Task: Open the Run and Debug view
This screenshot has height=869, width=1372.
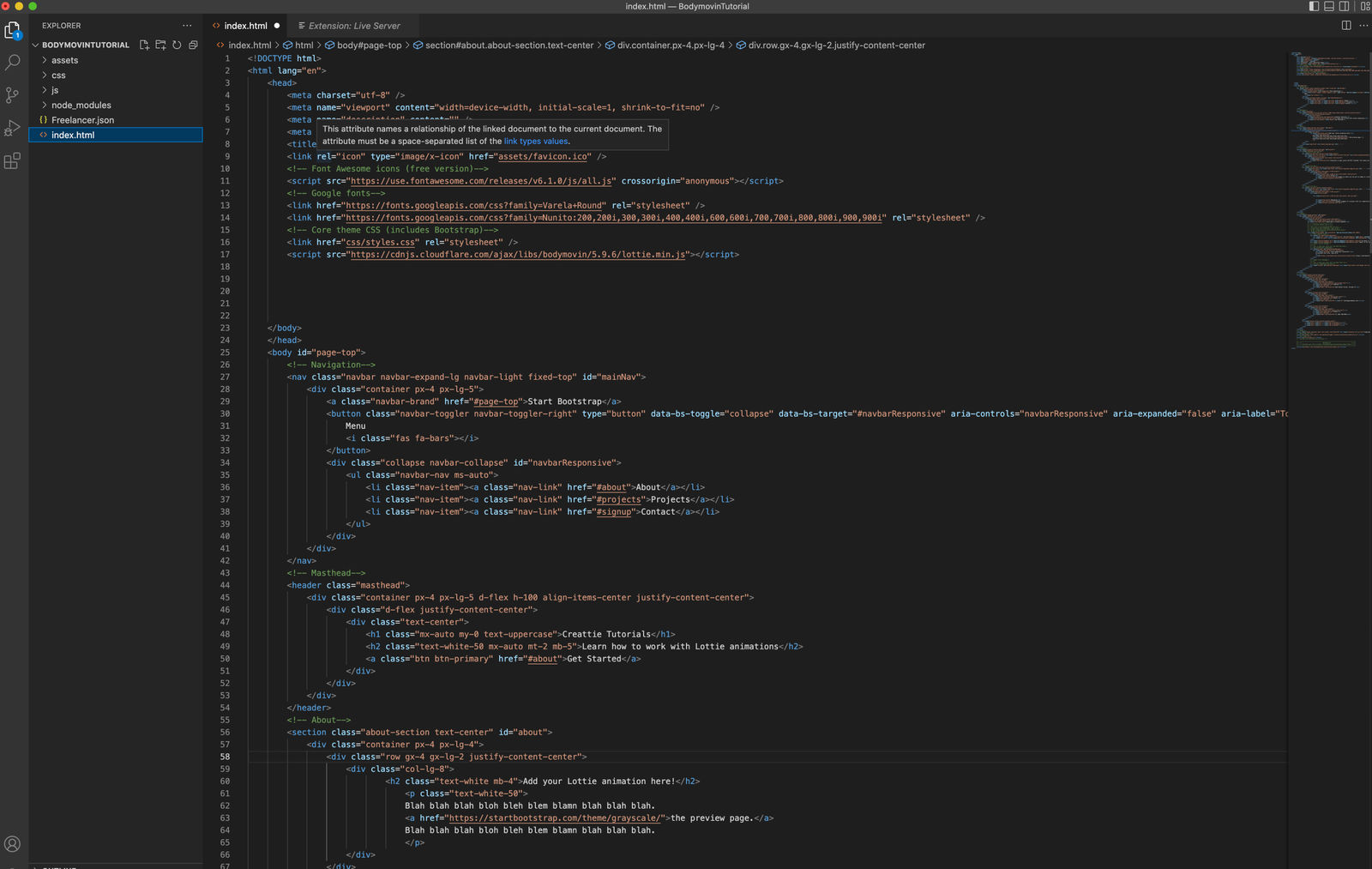Action: point(13,127)
